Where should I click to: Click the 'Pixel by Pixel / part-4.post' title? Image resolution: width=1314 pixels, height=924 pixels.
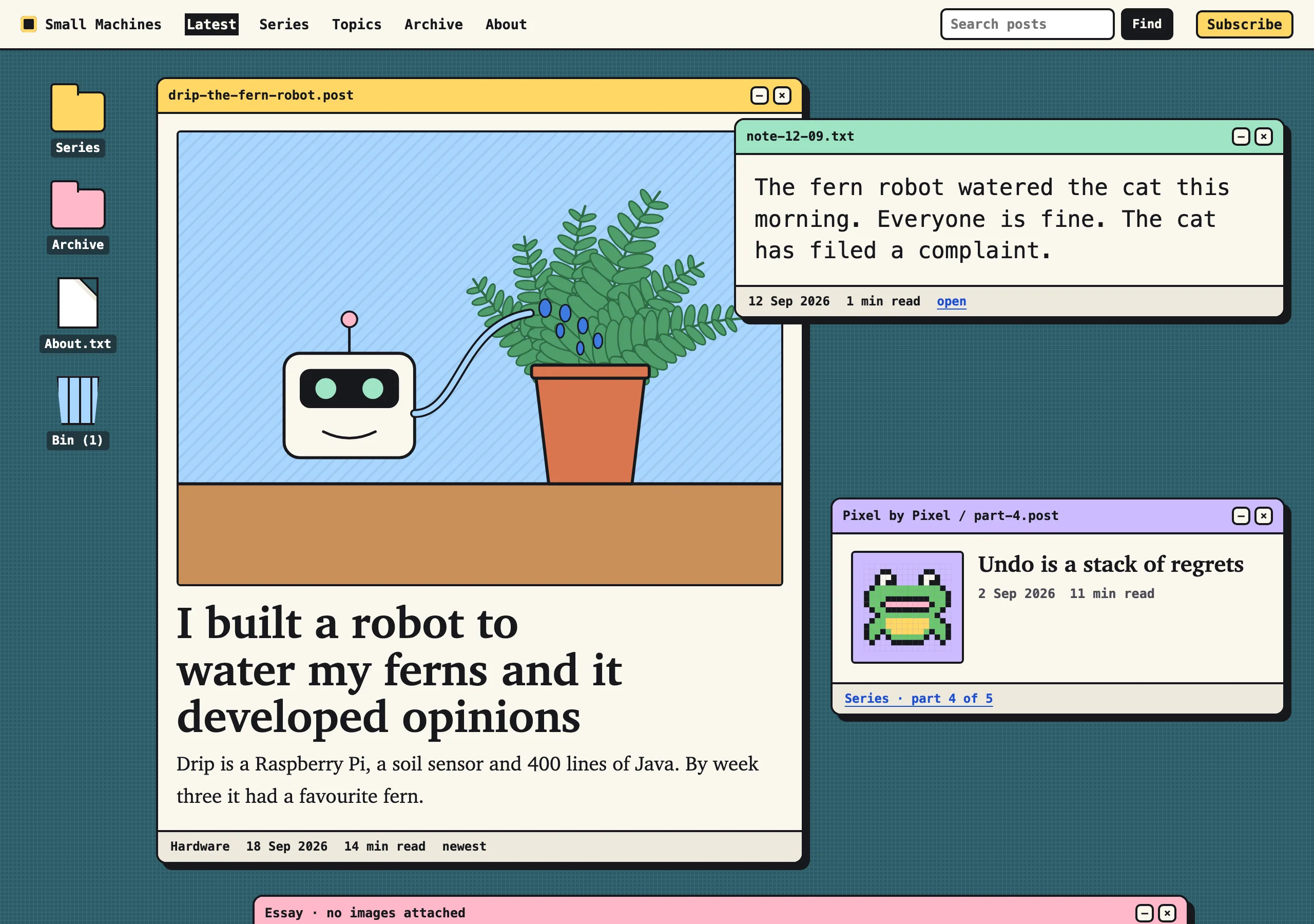coord(951,516)
